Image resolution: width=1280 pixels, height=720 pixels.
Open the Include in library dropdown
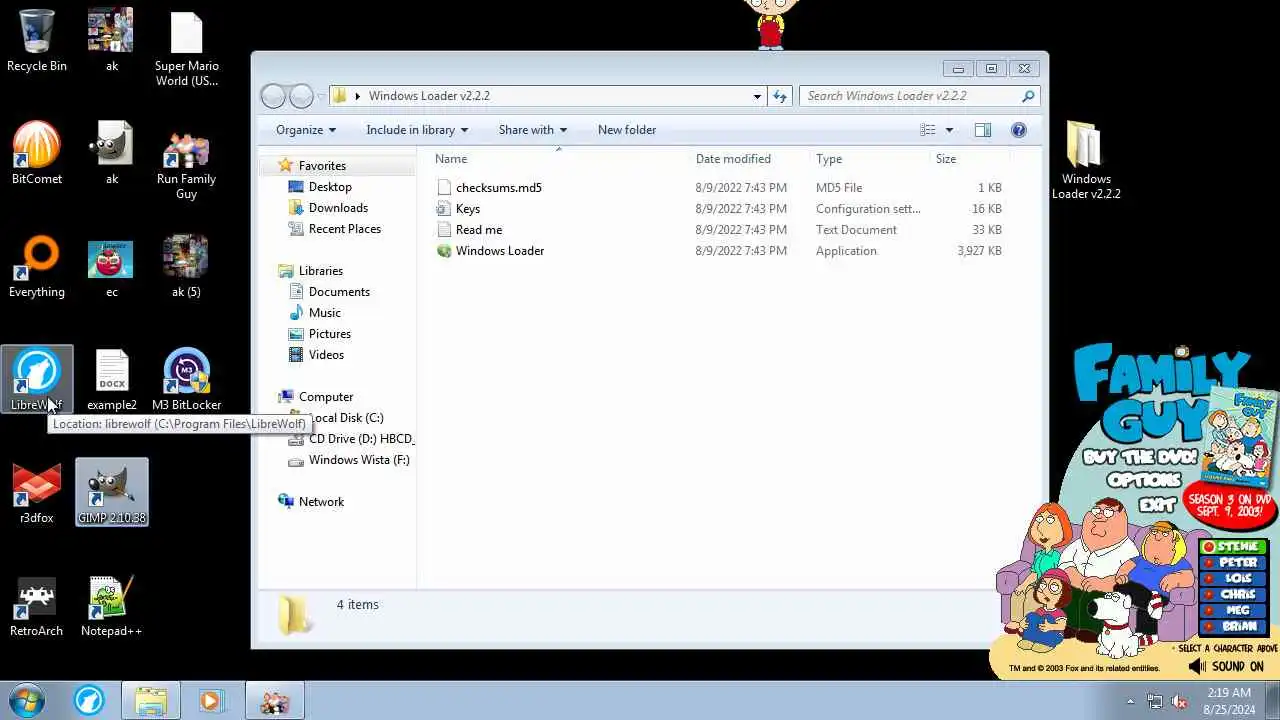pos(417,130)
